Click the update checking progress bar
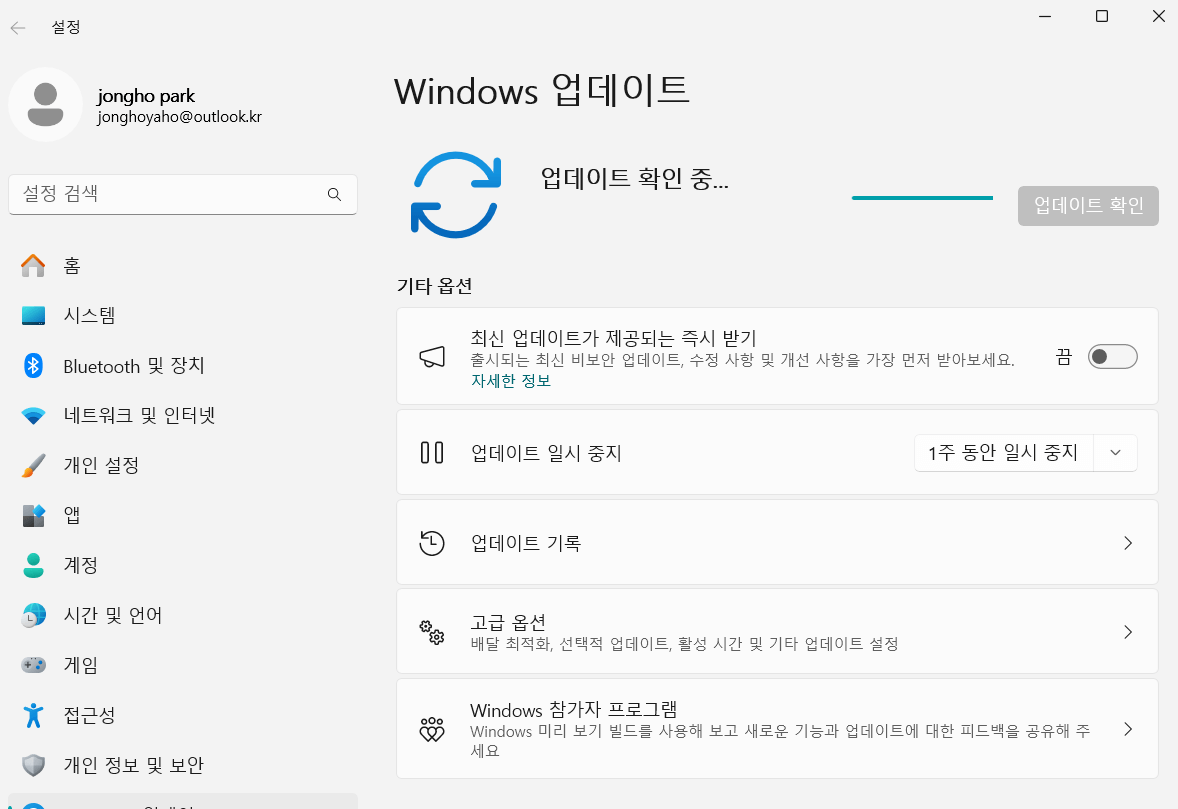The width and height of the screenshot is (1178, 809). (923, 198)
